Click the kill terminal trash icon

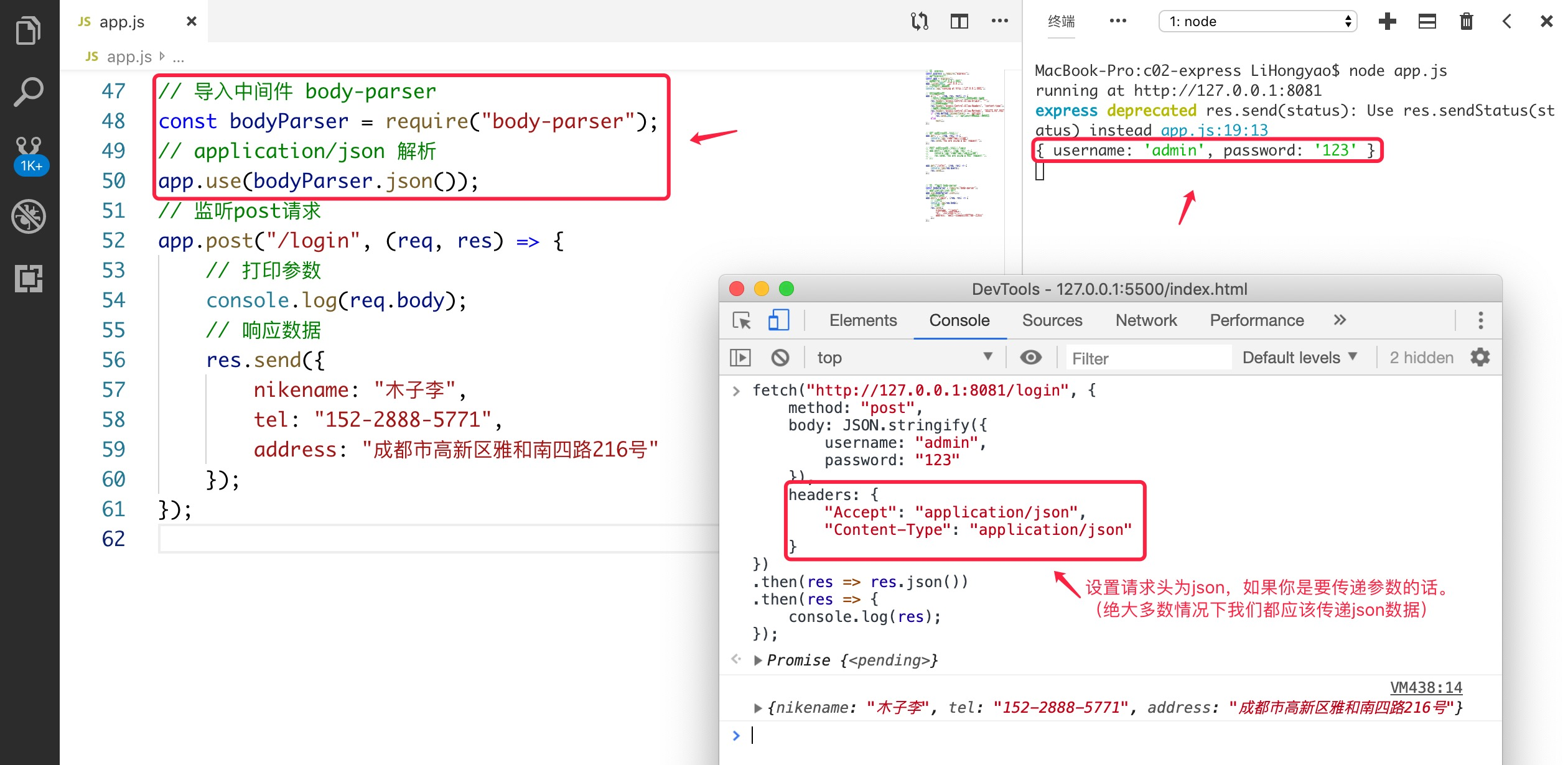[x=1467, y=22]
